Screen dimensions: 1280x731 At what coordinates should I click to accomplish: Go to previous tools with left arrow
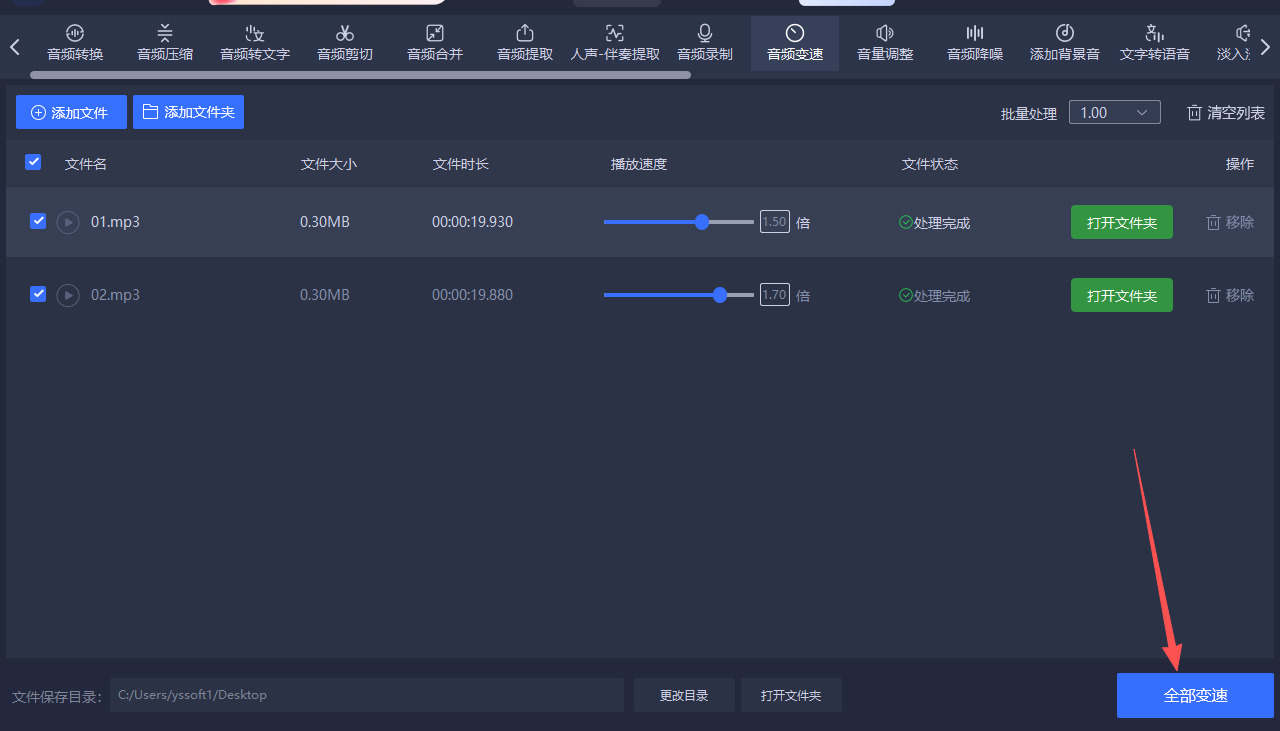[x=15, y=46]
